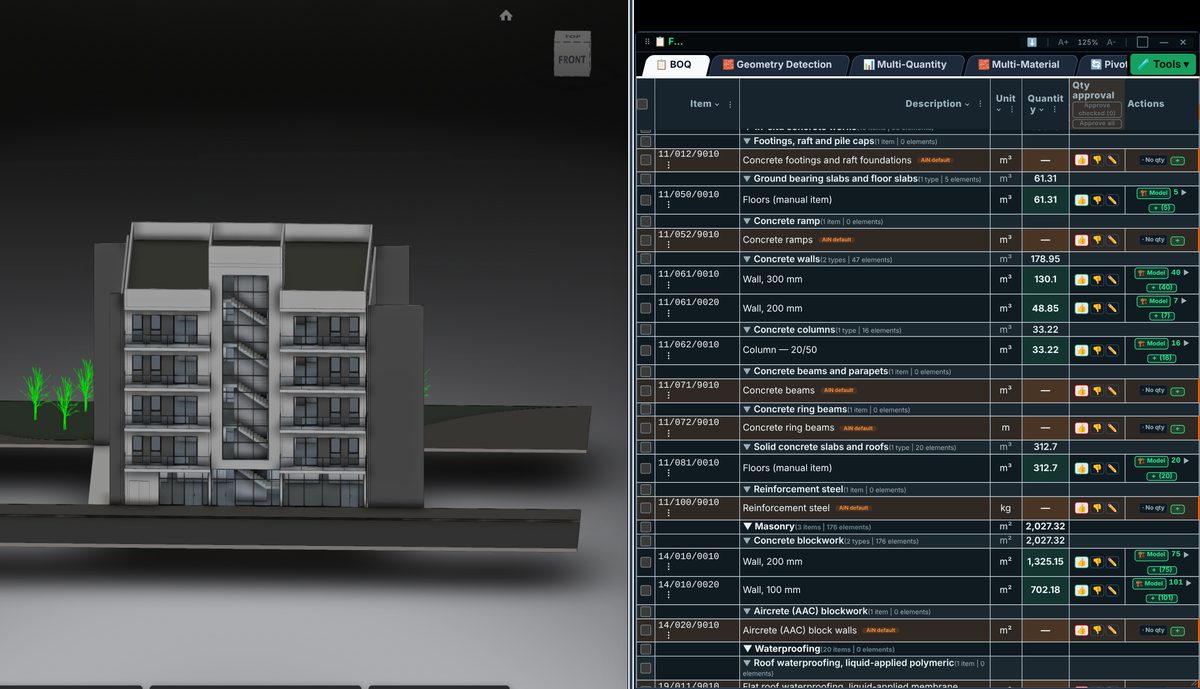Collapse the Masonry section
The image size is (1200, 689).
747,526
